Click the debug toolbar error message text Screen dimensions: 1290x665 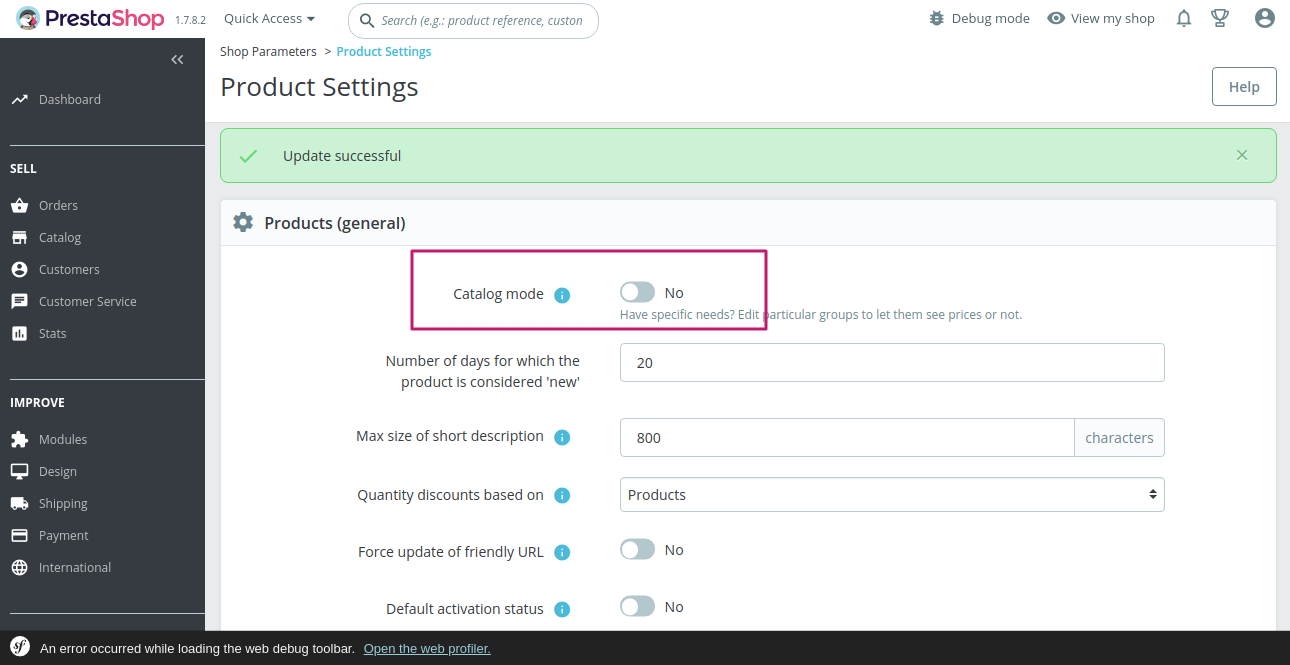(x=197, y=648)
